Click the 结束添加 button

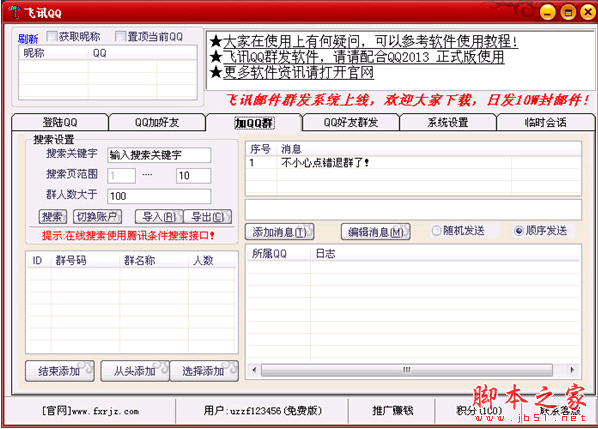[59, 371]
